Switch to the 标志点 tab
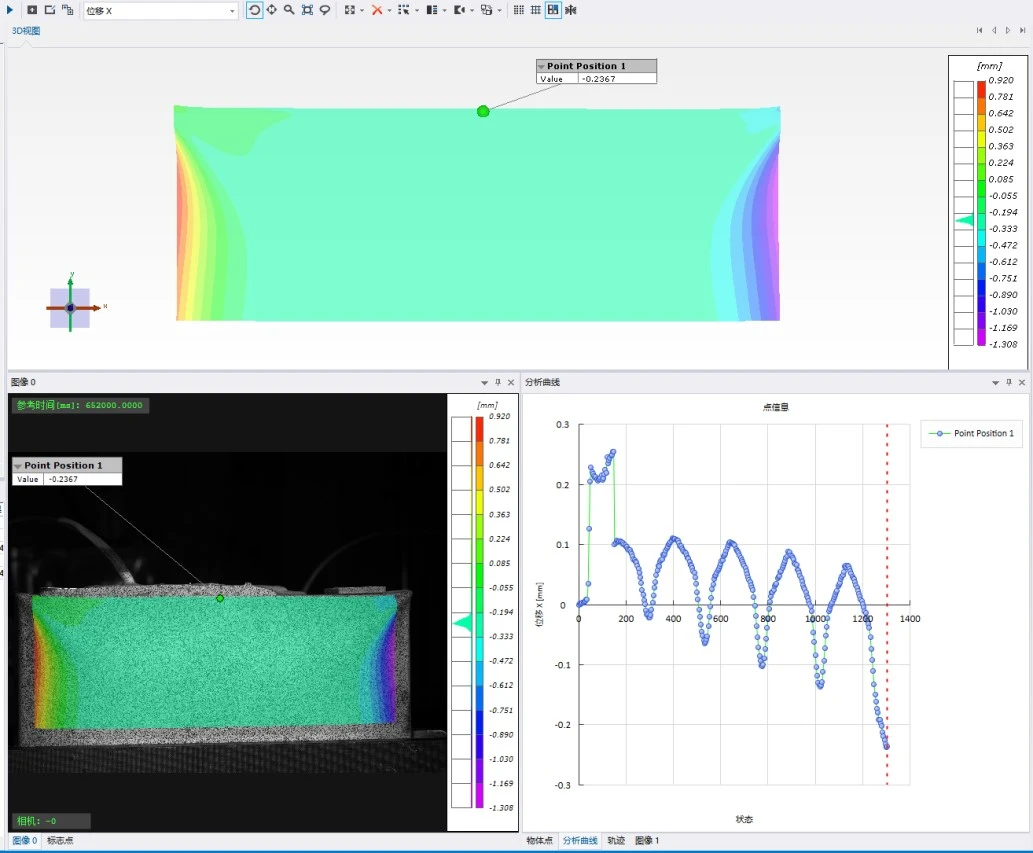The height and width of the screenshot is (853, 1033). pos(60,841)
